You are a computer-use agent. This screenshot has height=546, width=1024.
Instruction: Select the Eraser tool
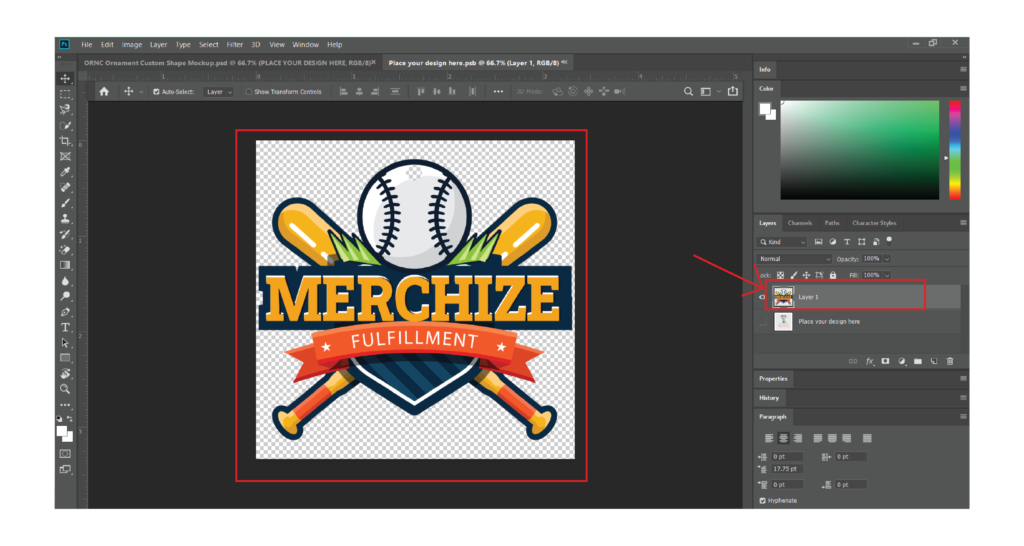coord(65,250)
